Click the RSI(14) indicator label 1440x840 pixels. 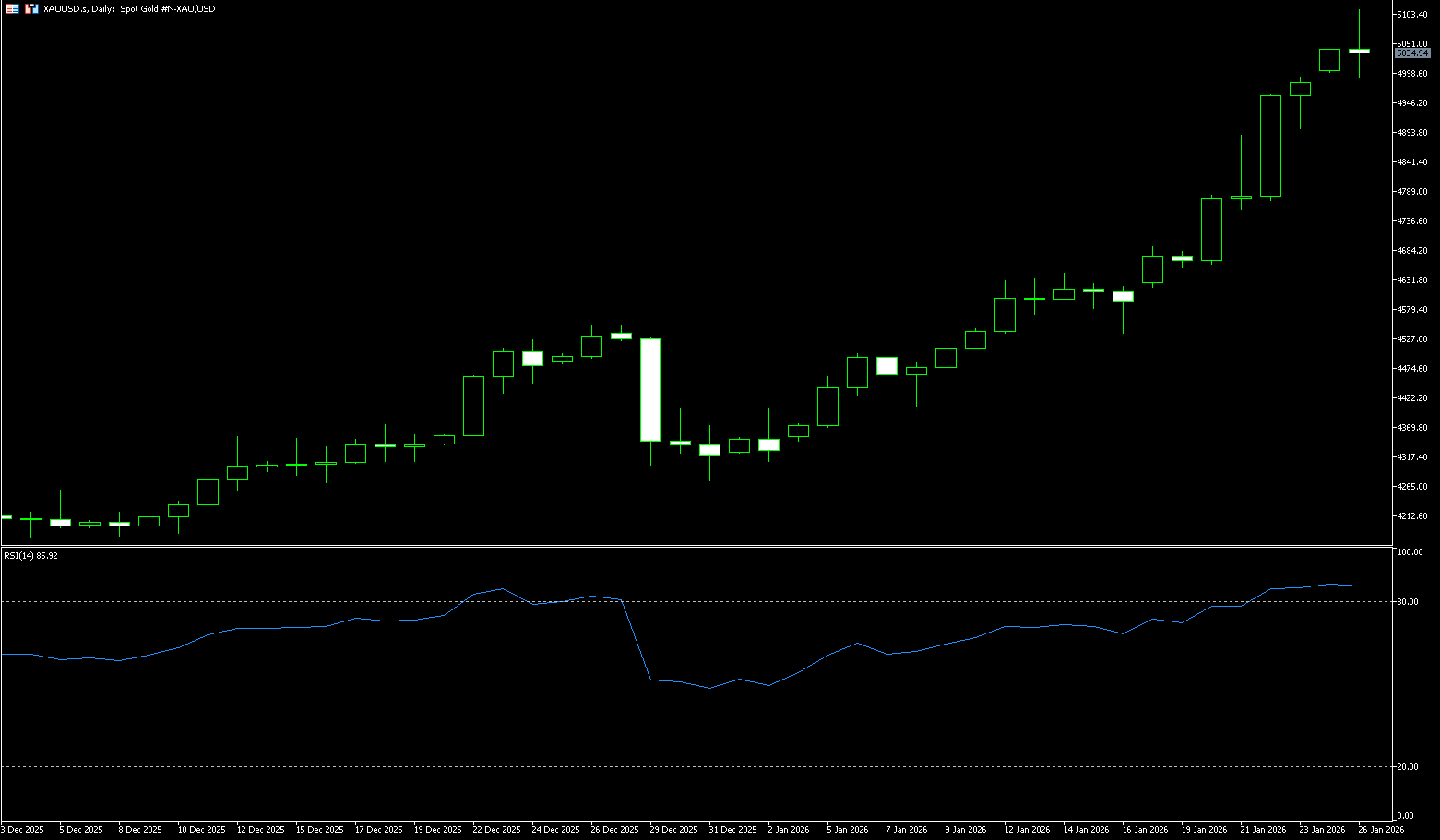coord(30,556)
